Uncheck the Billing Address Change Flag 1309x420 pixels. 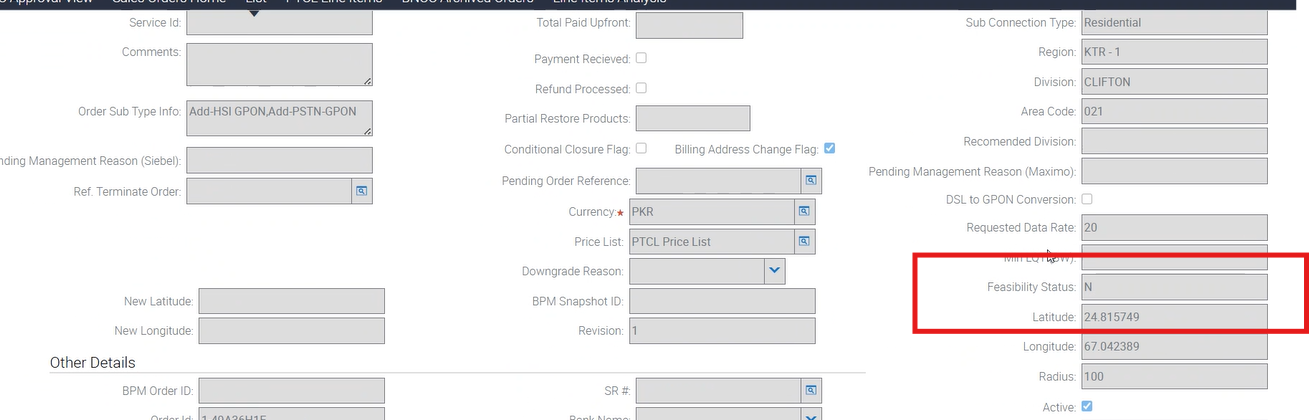click(829, 149)
